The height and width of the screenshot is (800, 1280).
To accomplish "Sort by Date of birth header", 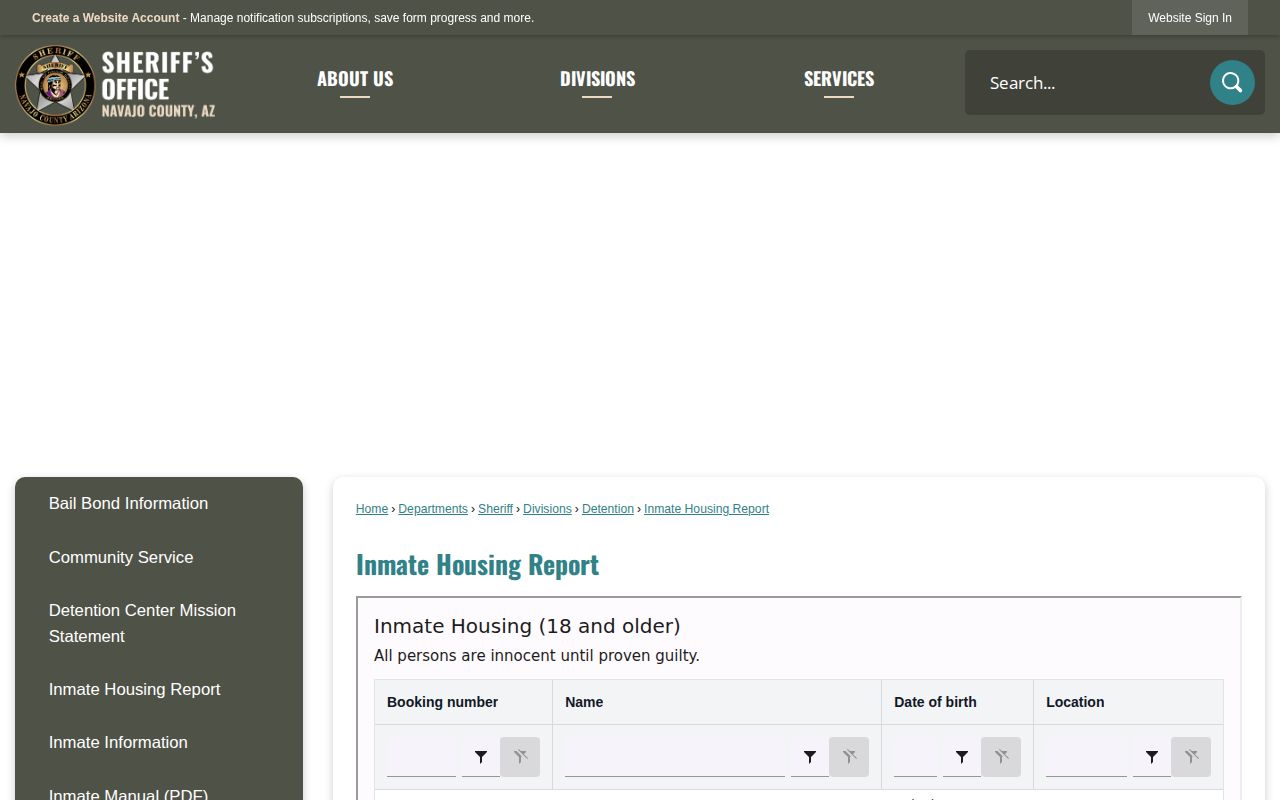I will [x=957, y=702].
